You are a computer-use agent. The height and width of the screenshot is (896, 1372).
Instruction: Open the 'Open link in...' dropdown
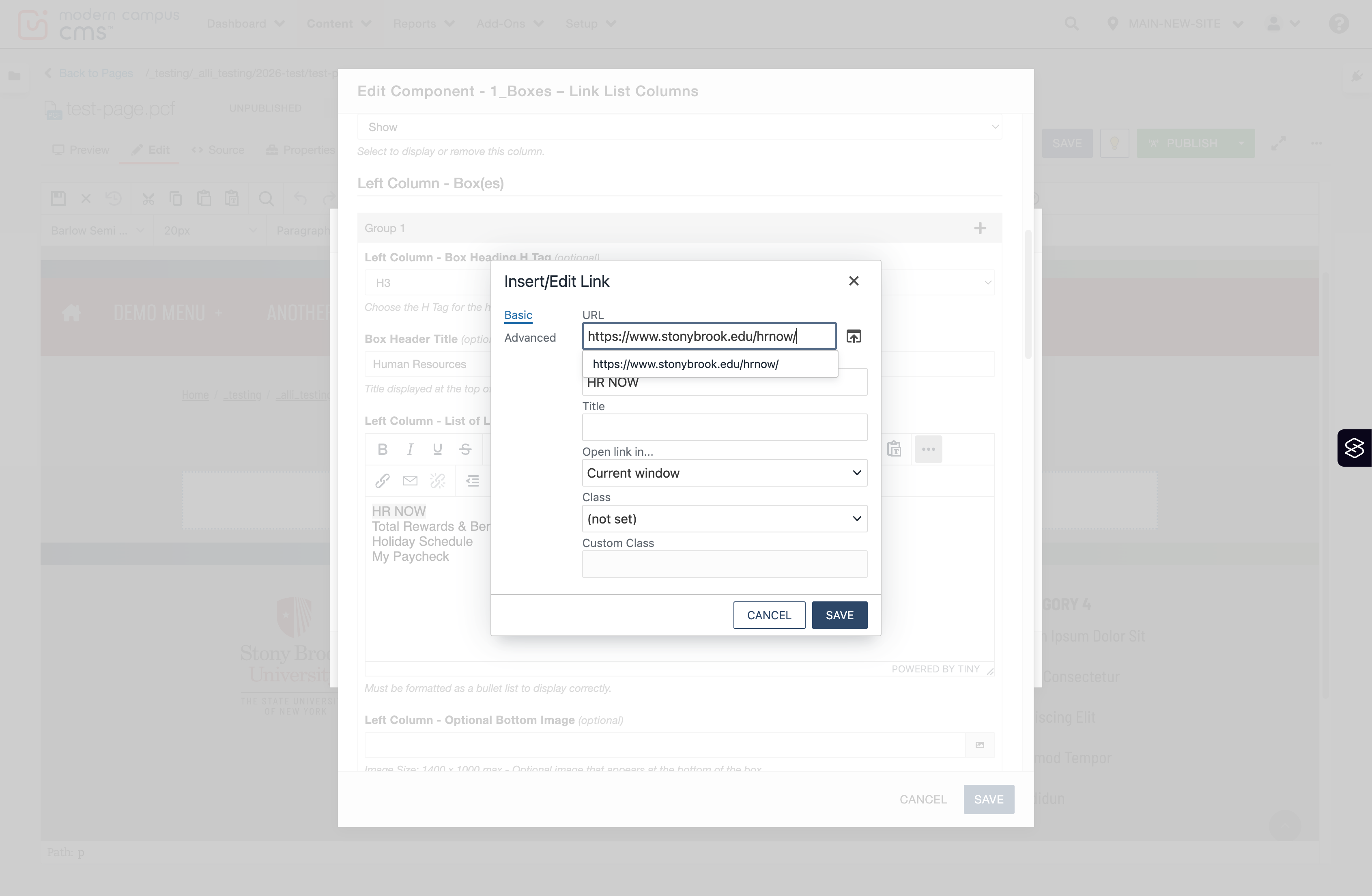click(x=725, y=473)
